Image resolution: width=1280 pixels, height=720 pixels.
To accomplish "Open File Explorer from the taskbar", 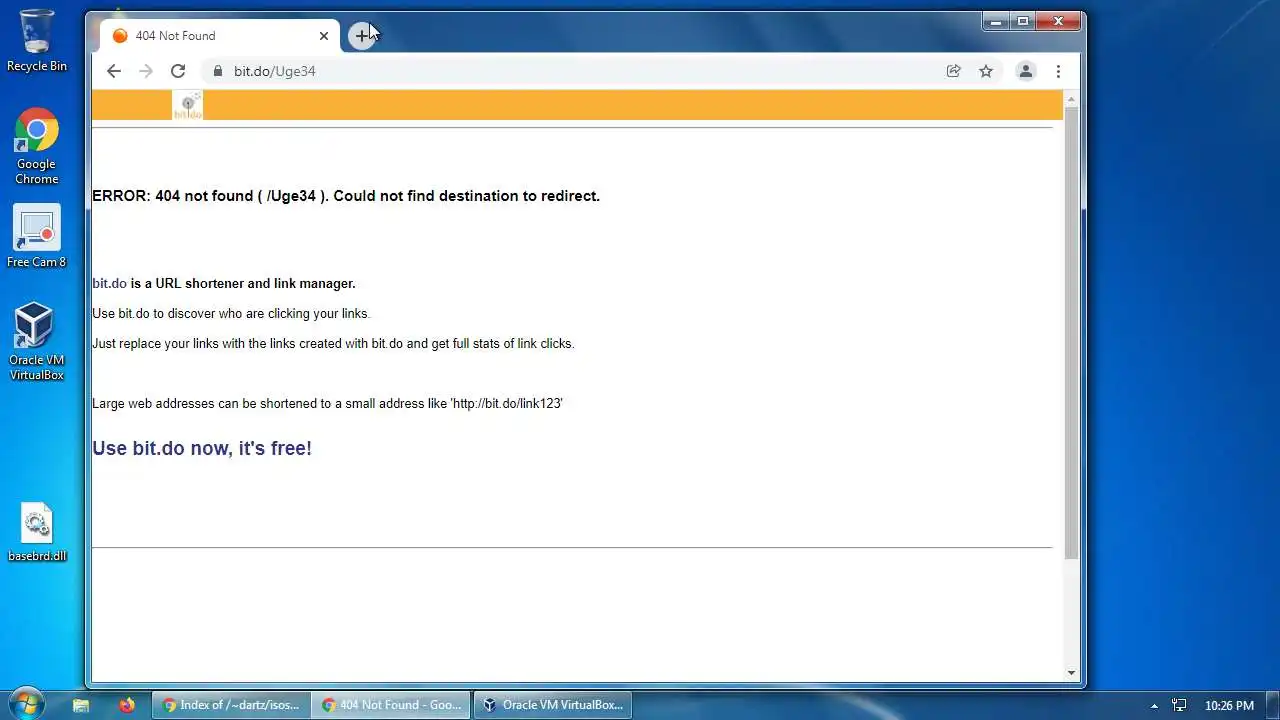I will point(81,705).
